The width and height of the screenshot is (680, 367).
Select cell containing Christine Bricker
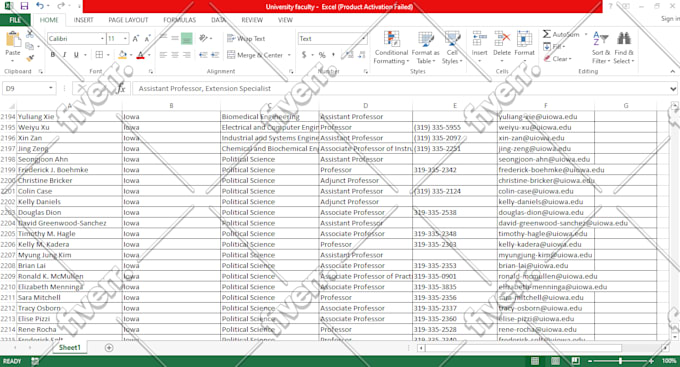click(x=69, y=180)
